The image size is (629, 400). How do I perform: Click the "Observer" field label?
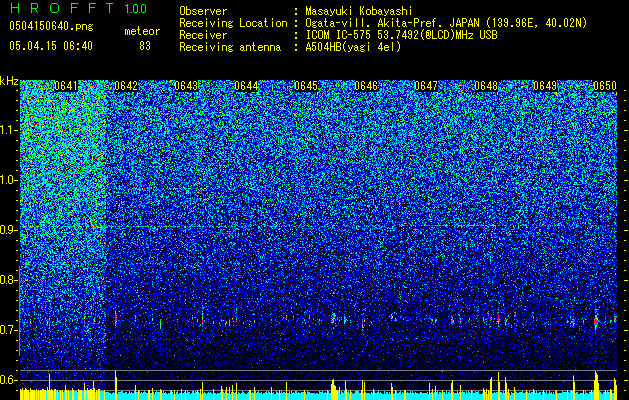point(203,11)
